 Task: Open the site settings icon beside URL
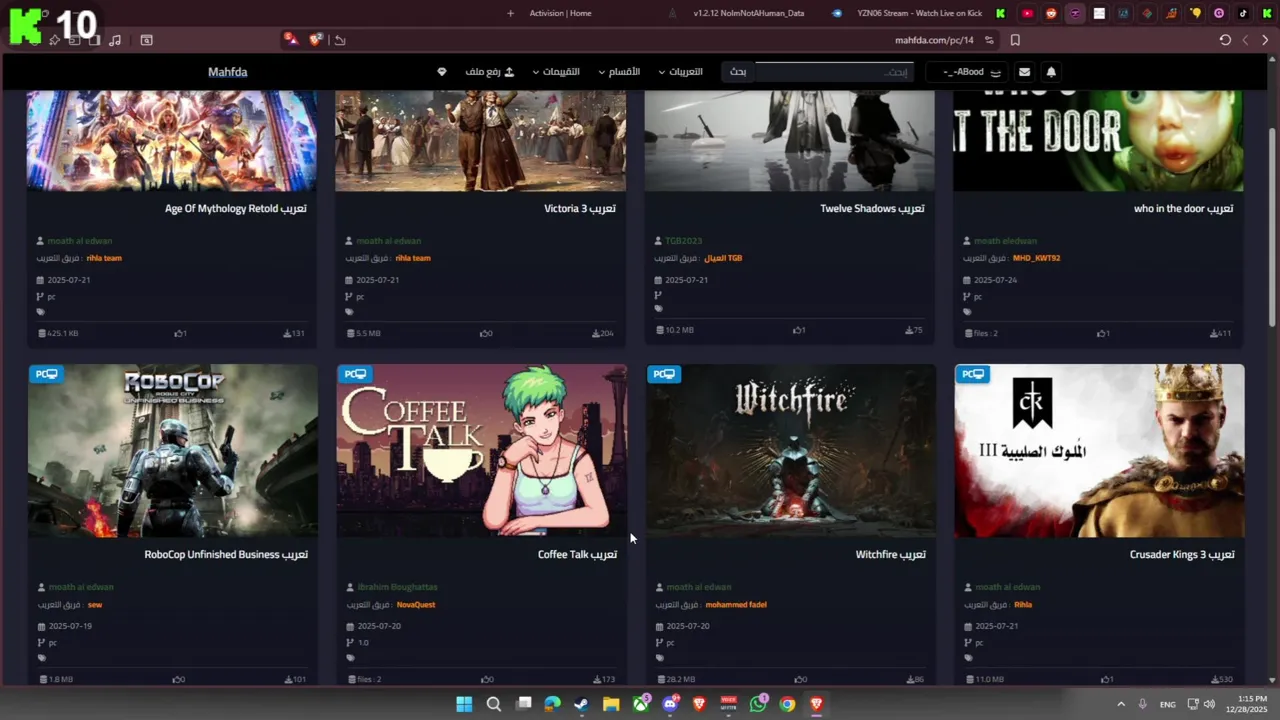989,40
